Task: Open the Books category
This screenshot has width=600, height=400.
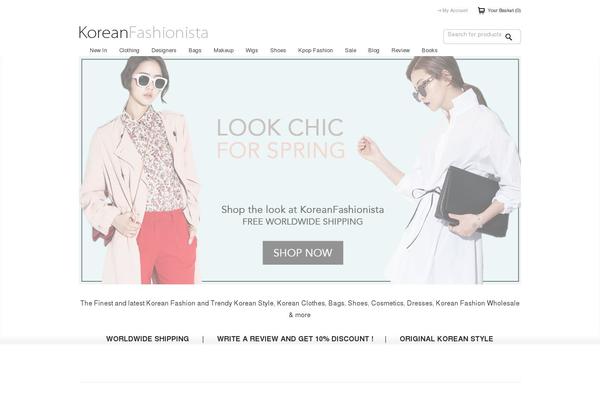Action: (429, 50)
